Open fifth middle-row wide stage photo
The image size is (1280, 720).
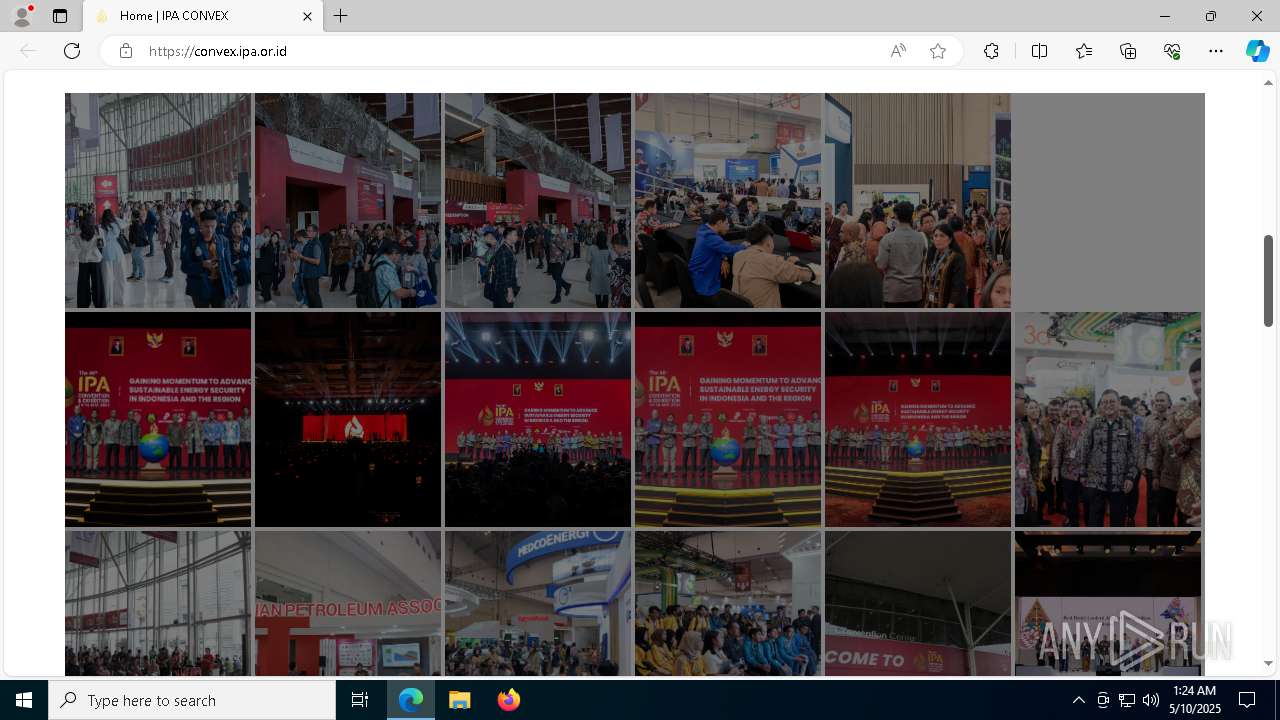click(918, 419)
